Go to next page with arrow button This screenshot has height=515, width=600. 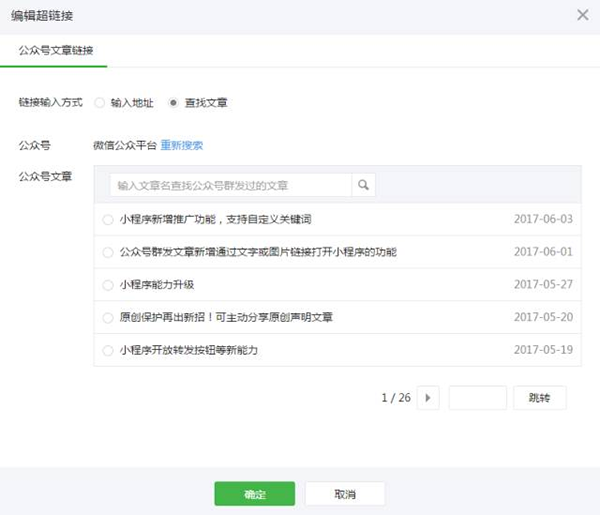(428, 398)
